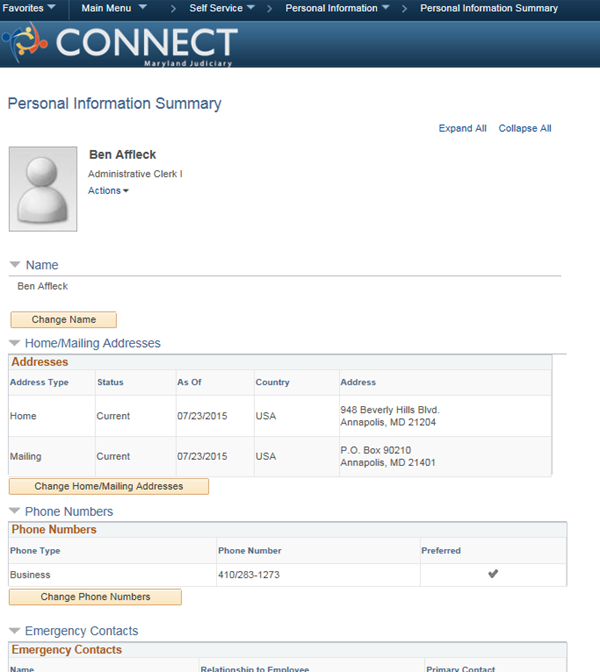This screenshot has height=672, width=600.
Task: Collapse the Emergency Contacts section
Action: click(x=15, y=631)
